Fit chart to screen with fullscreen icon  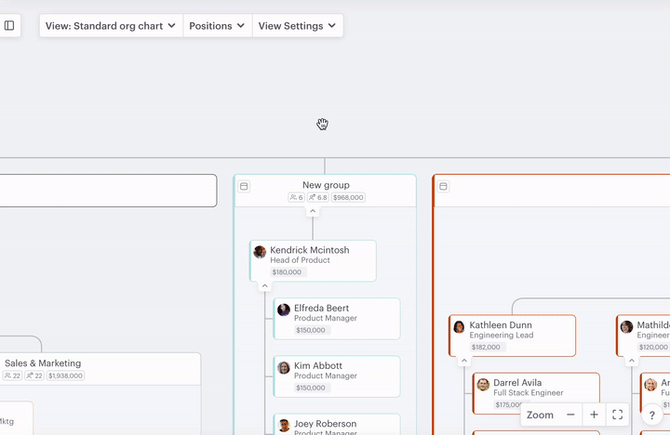coord(617,414)
